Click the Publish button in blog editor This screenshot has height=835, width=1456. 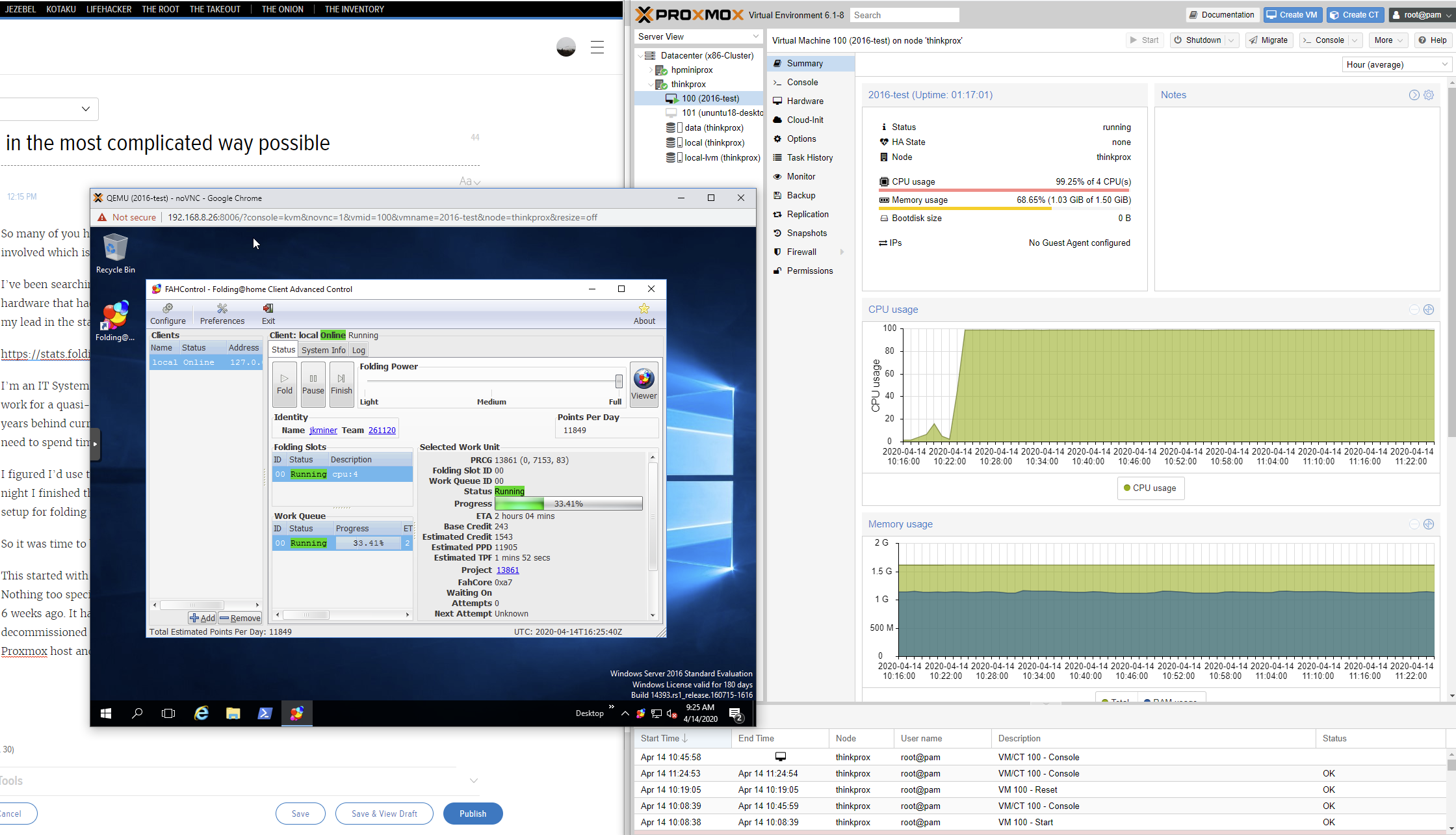473,814
